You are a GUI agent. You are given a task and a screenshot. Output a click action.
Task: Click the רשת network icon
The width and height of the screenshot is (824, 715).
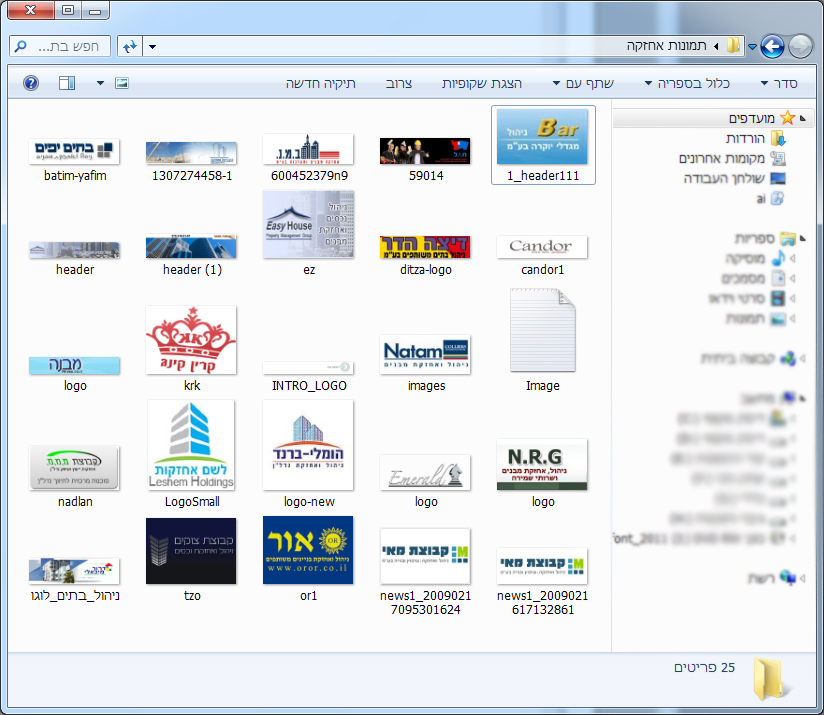coord(788,578)
